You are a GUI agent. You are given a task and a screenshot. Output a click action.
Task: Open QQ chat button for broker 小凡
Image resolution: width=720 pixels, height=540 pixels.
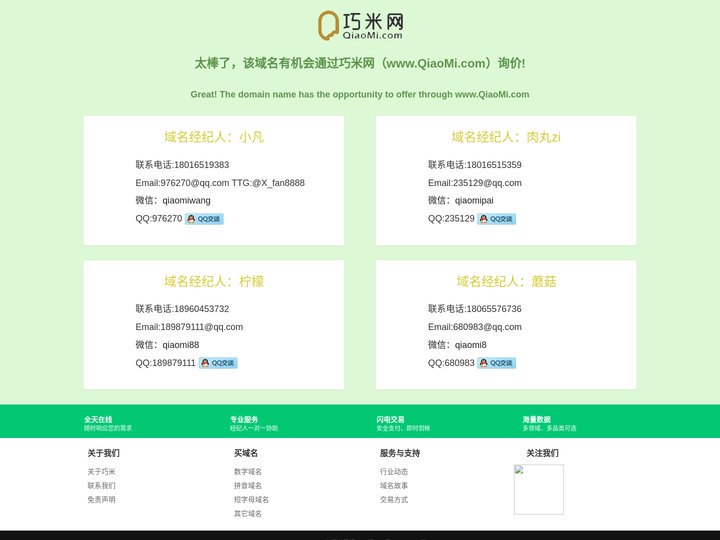click(204, 219)
